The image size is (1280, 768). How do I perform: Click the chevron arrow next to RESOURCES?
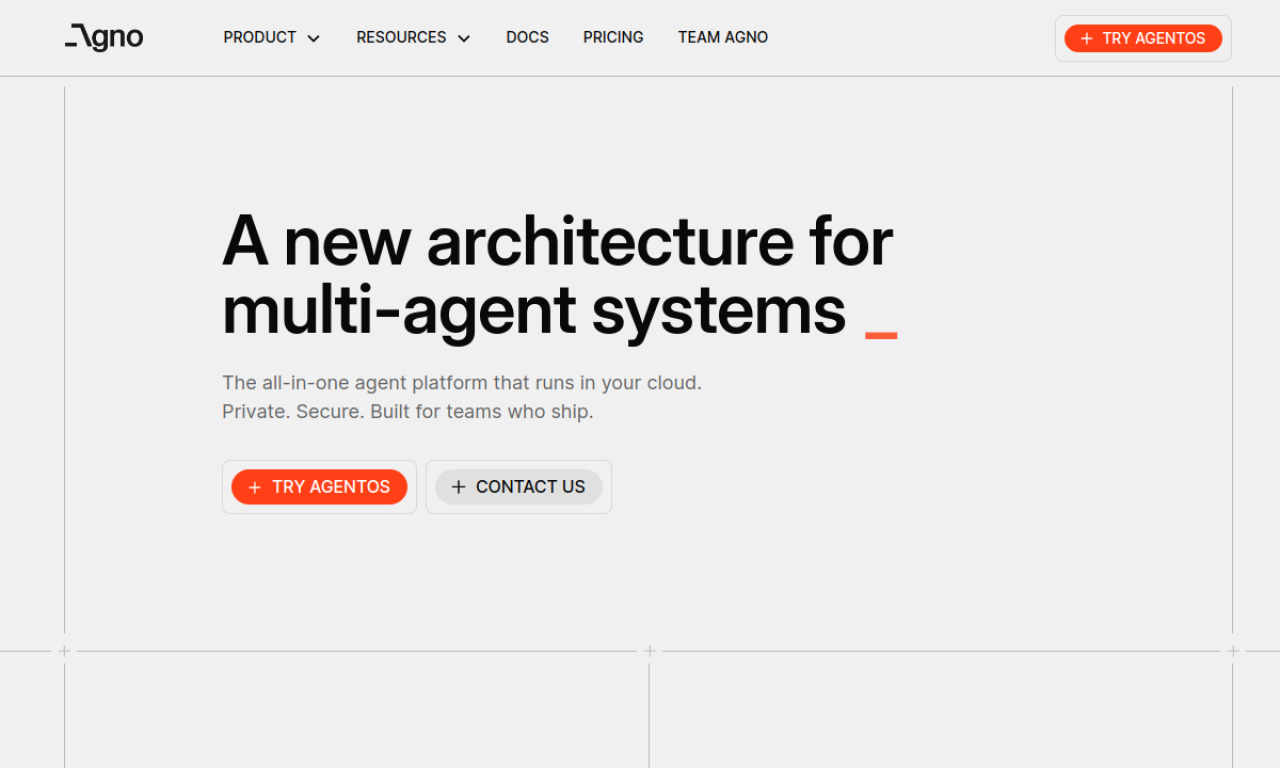(463, 38)
